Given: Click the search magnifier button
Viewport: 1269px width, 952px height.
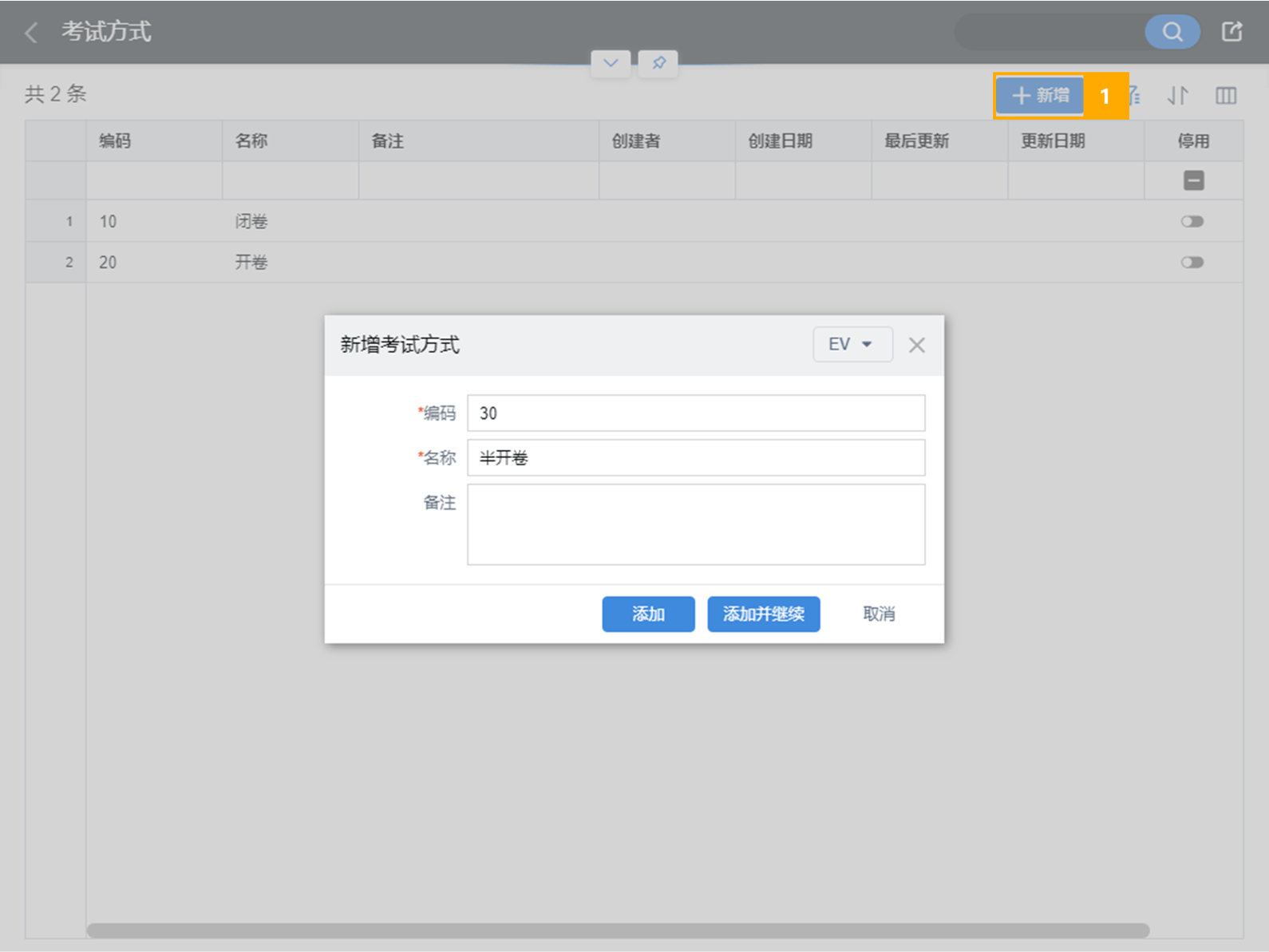Looking at the screenshot, I should [1172, 32].
